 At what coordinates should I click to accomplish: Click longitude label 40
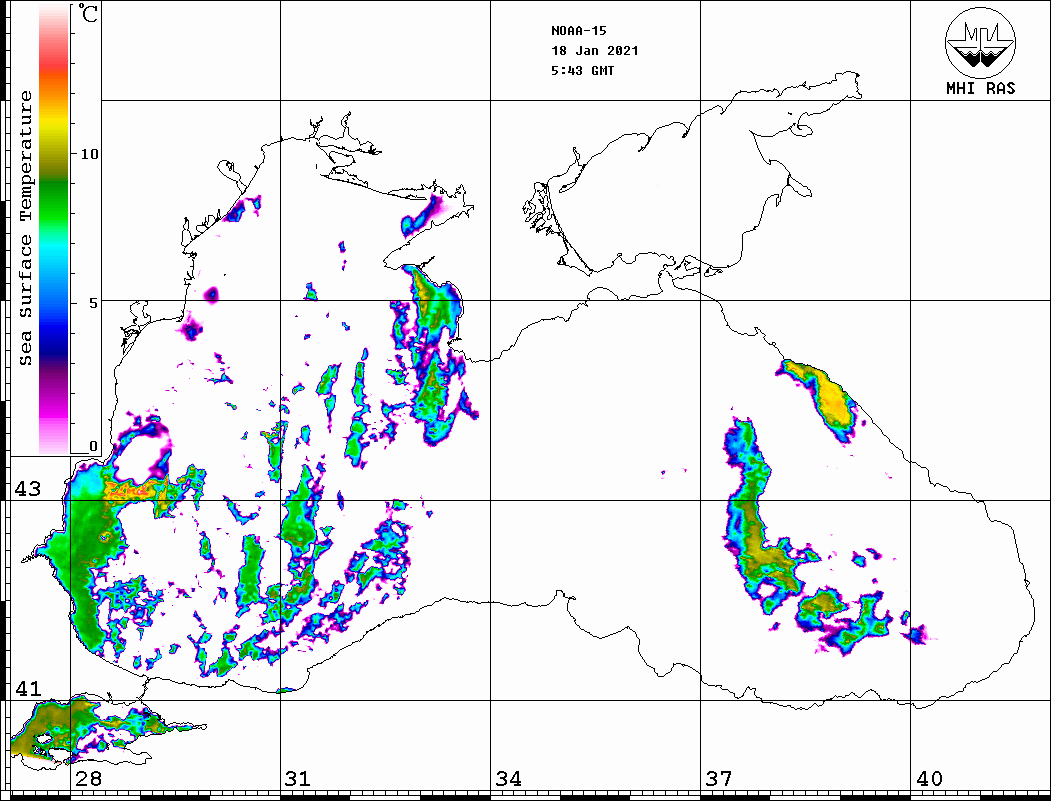[x=929, y=778]
